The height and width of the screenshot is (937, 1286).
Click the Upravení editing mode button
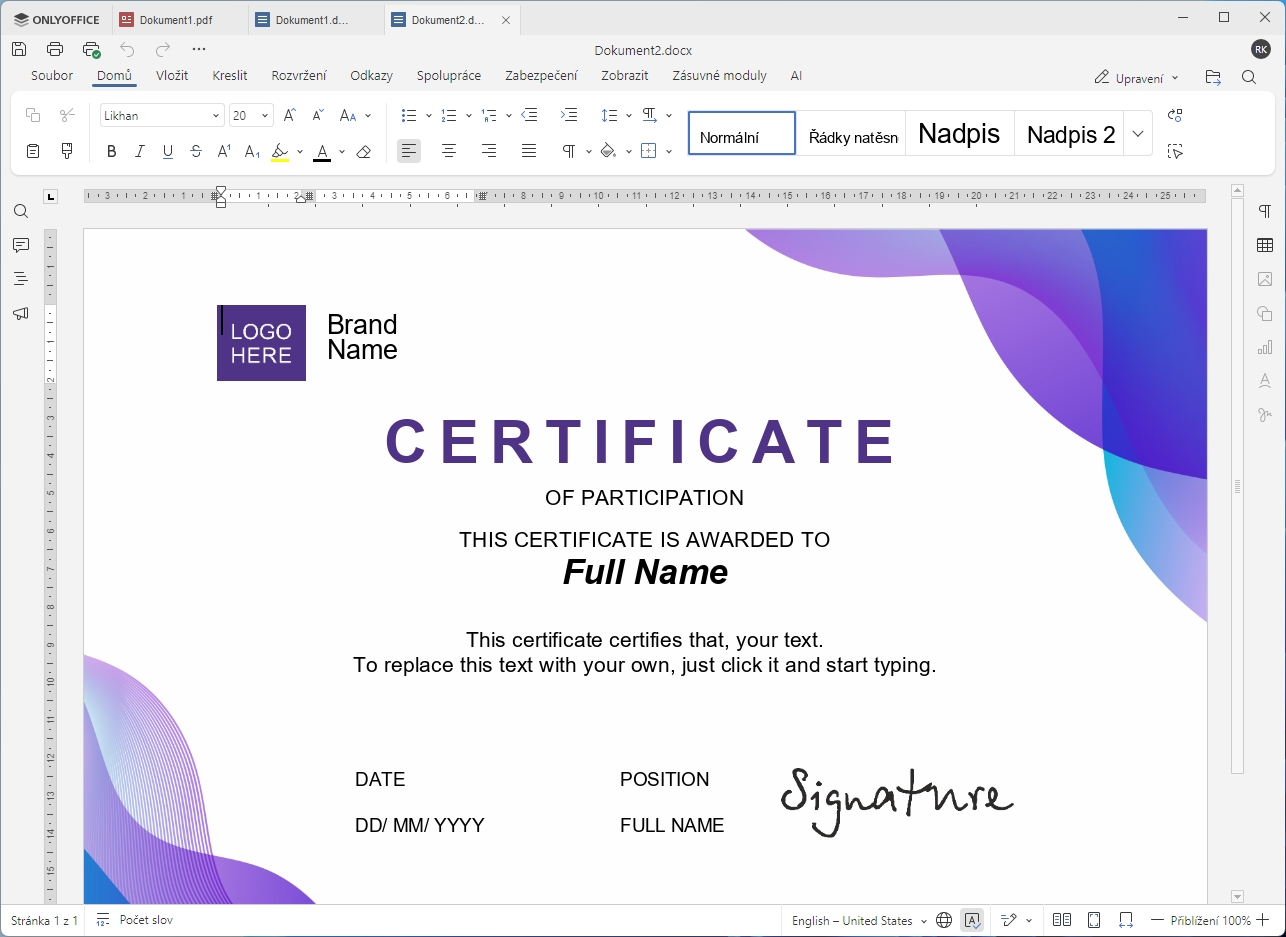point(1136,77)
